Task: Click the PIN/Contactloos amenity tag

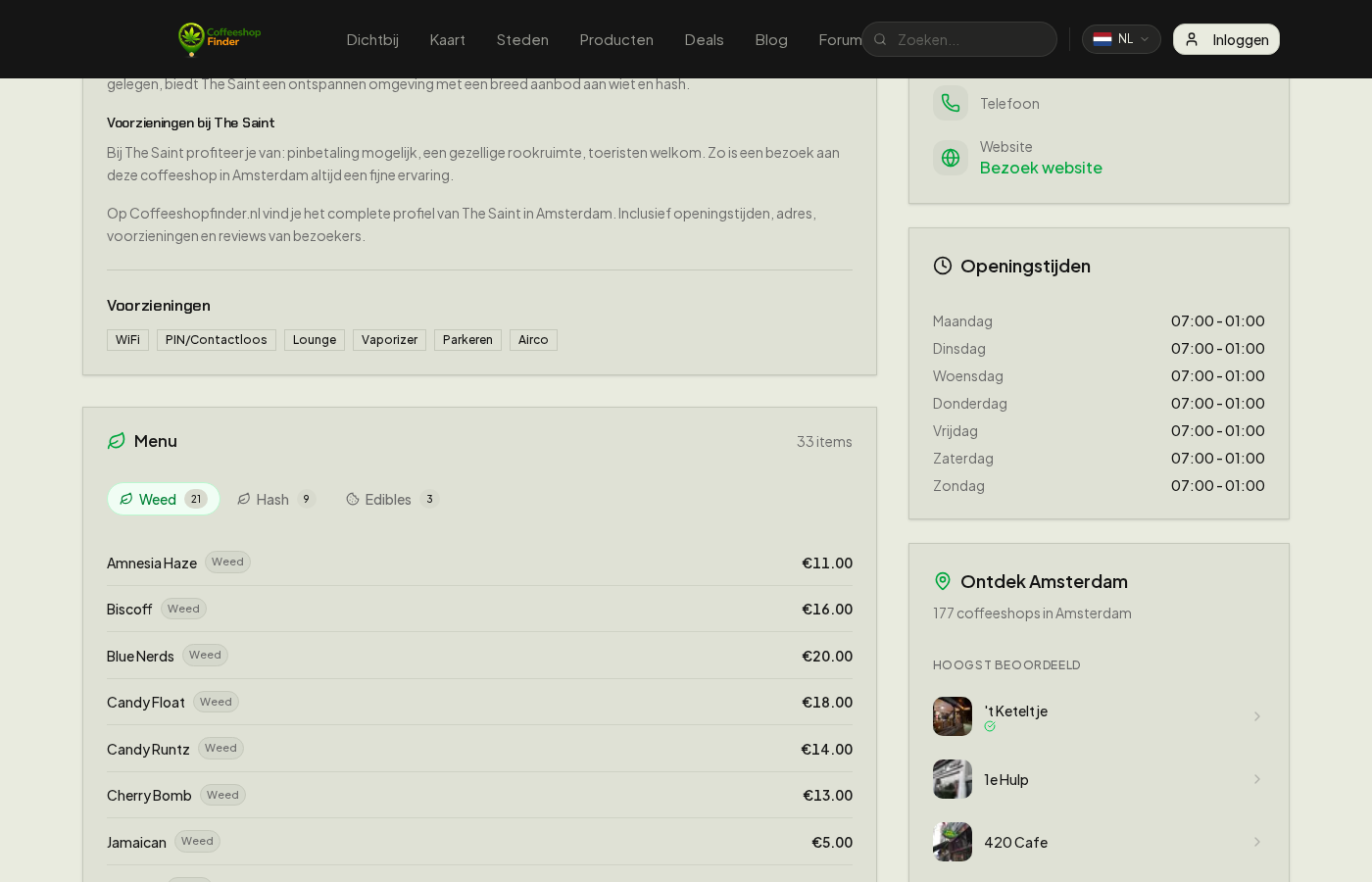Action: point(217,340)
